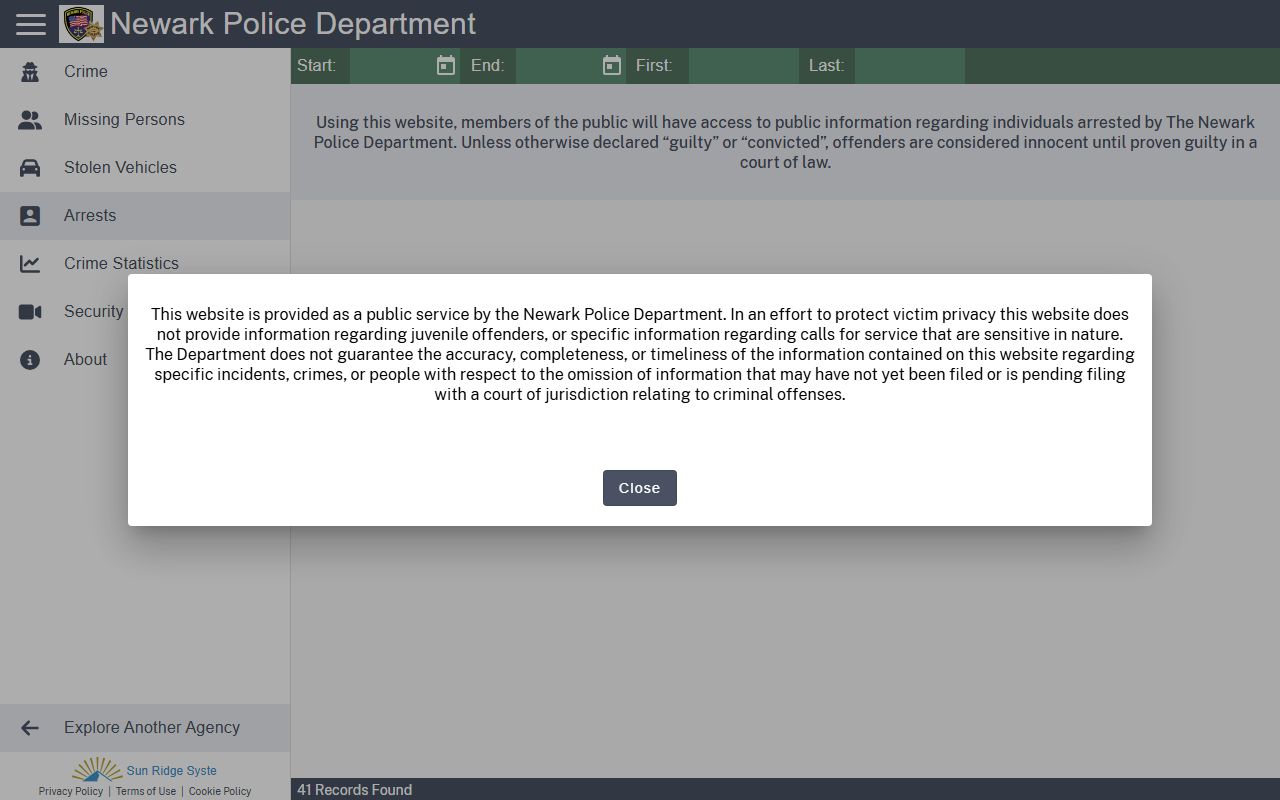This screenshot has height=800, width=1280.
Task: Select Missing Persons in the sidebar
Action: click(x=124, y=120)
